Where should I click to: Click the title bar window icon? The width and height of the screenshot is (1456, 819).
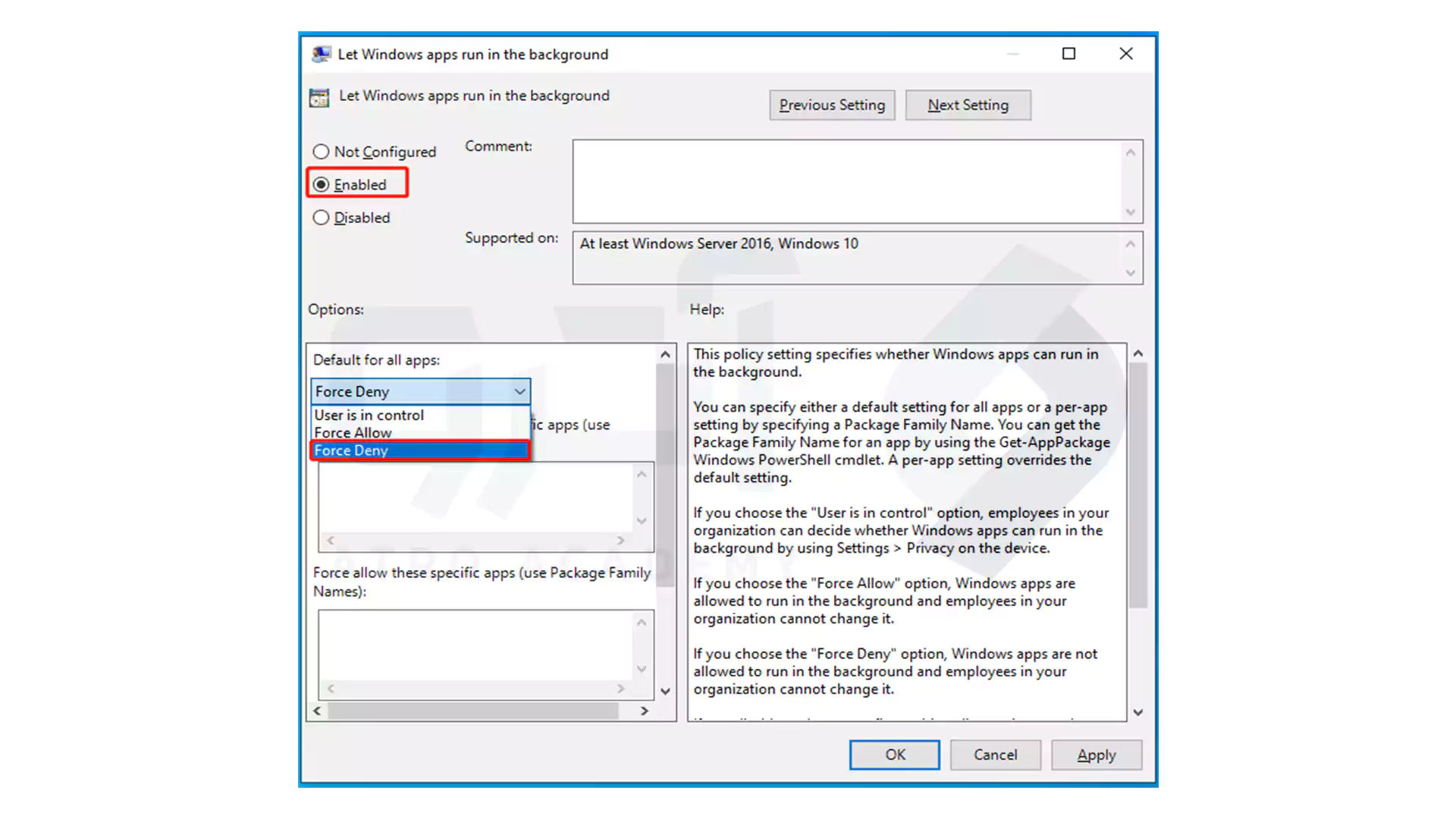(x=322, y=54)
